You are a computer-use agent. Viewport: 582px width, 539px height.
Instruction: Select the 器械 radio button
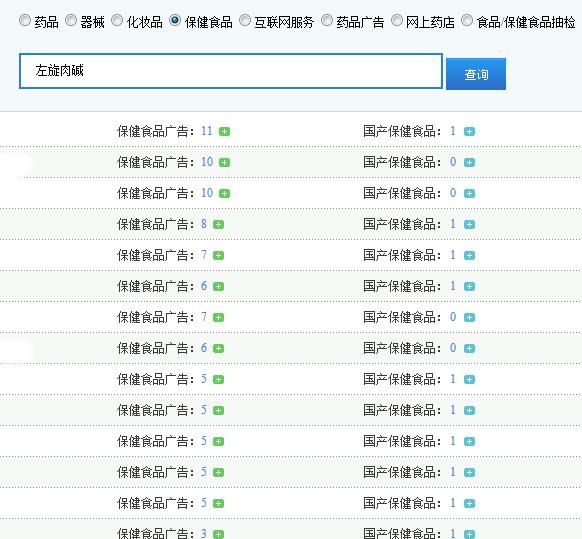point(71,20)
